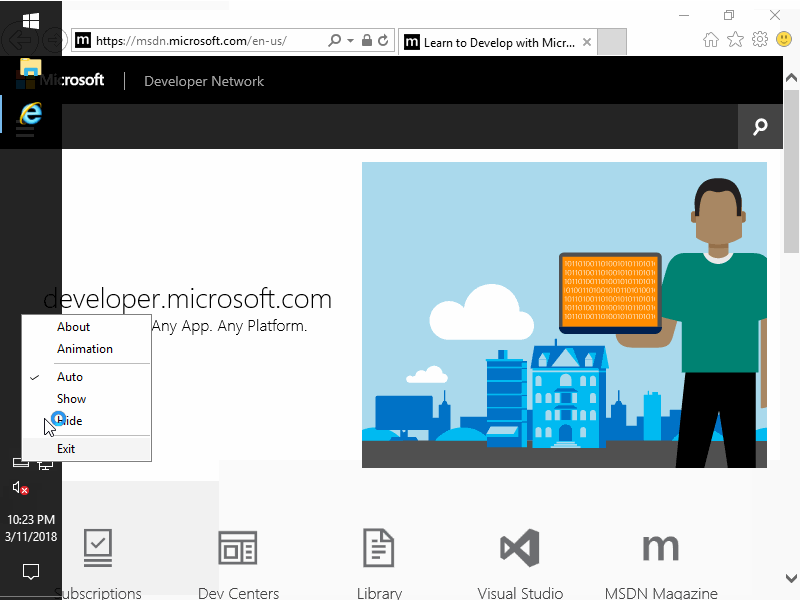Screen dimensions: 801x600
Task: Click the Library text link
Action: (379, 593)
